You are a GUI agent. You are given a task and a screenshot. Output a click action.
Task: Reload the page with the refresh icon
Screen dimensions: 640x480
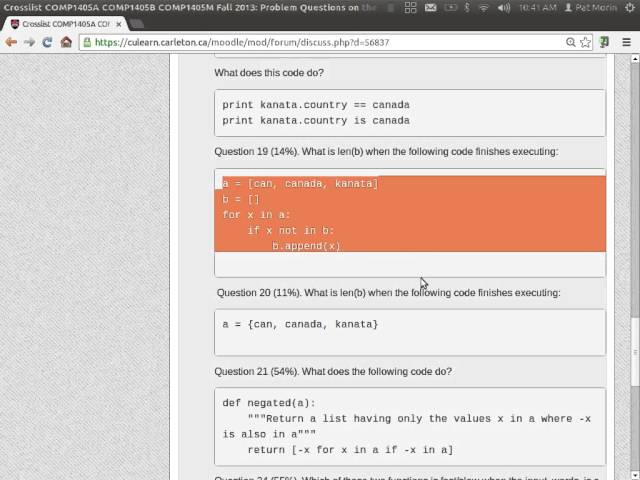(47, 42)
